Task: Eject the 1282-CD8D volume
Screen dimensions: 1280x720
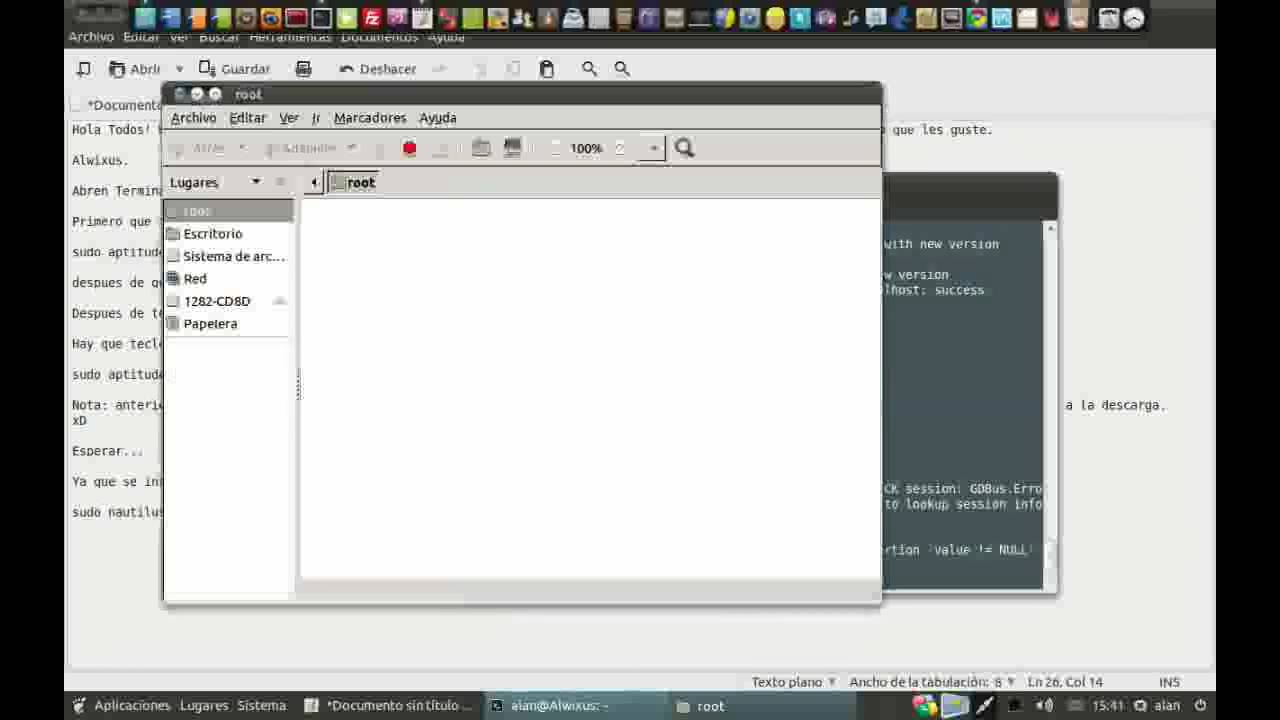Action: [280, 301]
